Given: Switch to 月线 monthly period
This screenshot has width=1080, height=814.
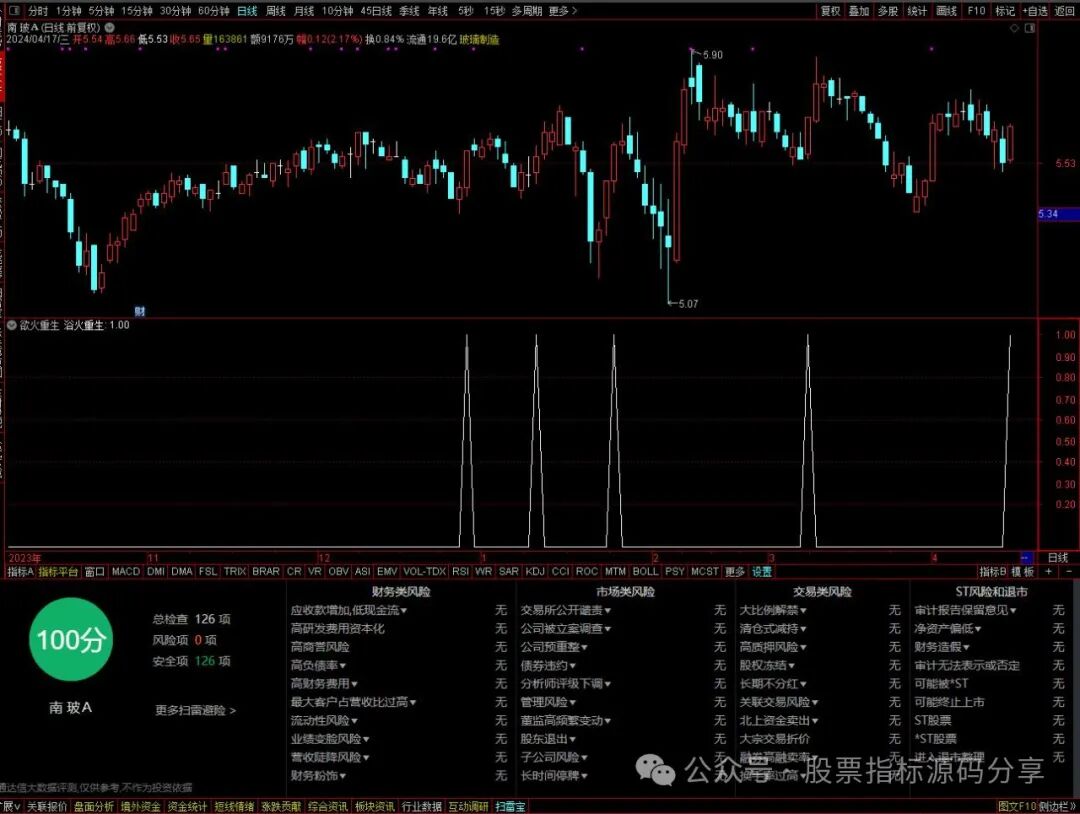Looking at the screenshot, I should click(x=304, y=11).
